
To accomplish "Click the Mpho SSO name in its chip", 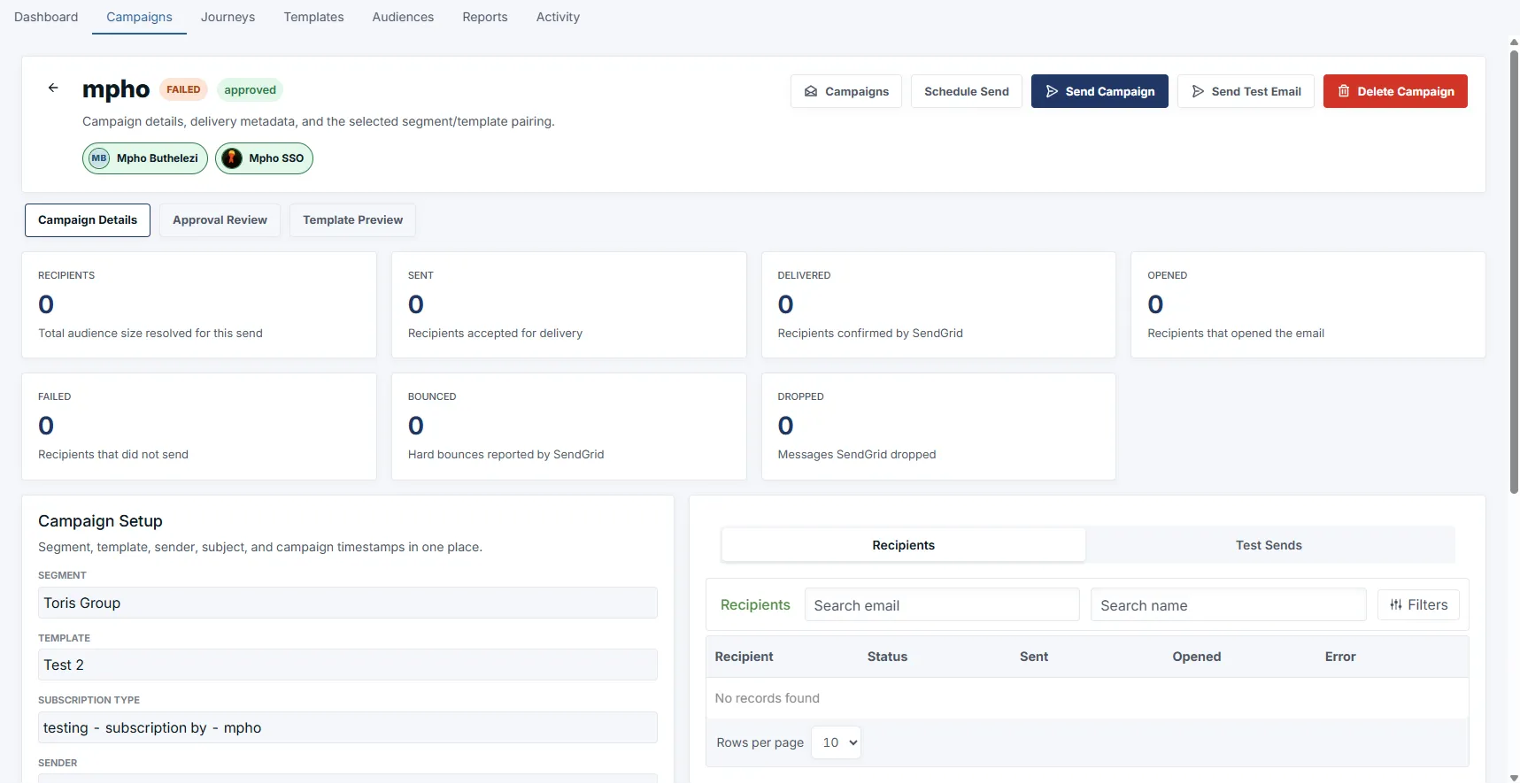I will pos(276,158).
